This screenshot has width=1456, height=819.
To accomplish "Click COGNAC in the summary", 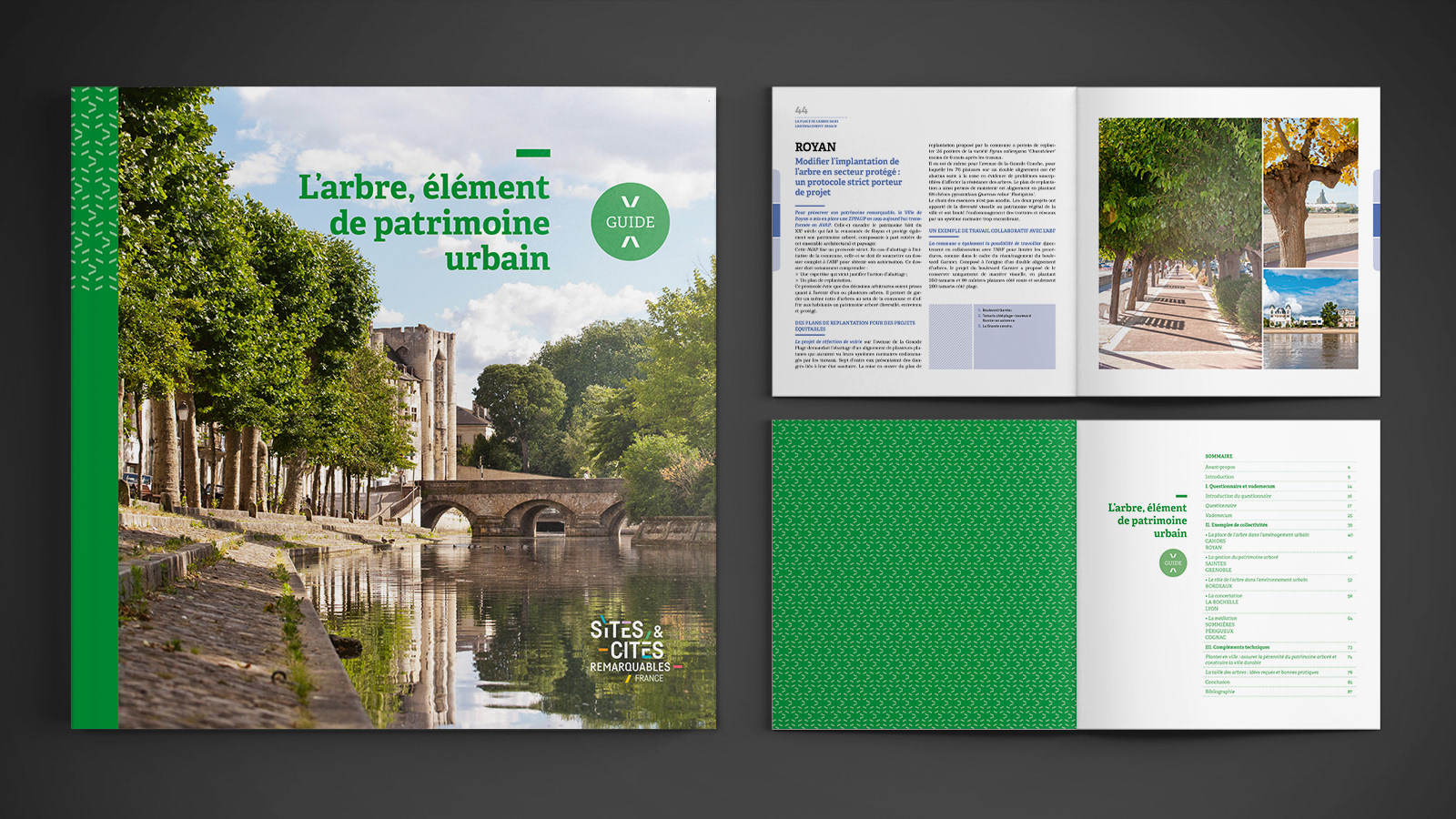I will pos(1216,637).
